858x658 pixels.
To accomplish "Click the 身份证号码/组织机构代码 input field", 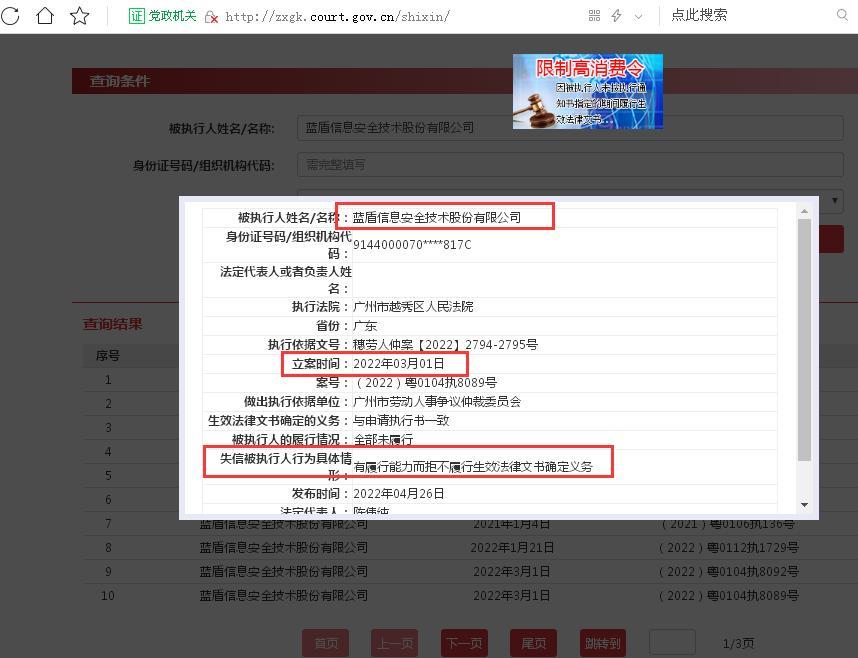I will 570,165.
